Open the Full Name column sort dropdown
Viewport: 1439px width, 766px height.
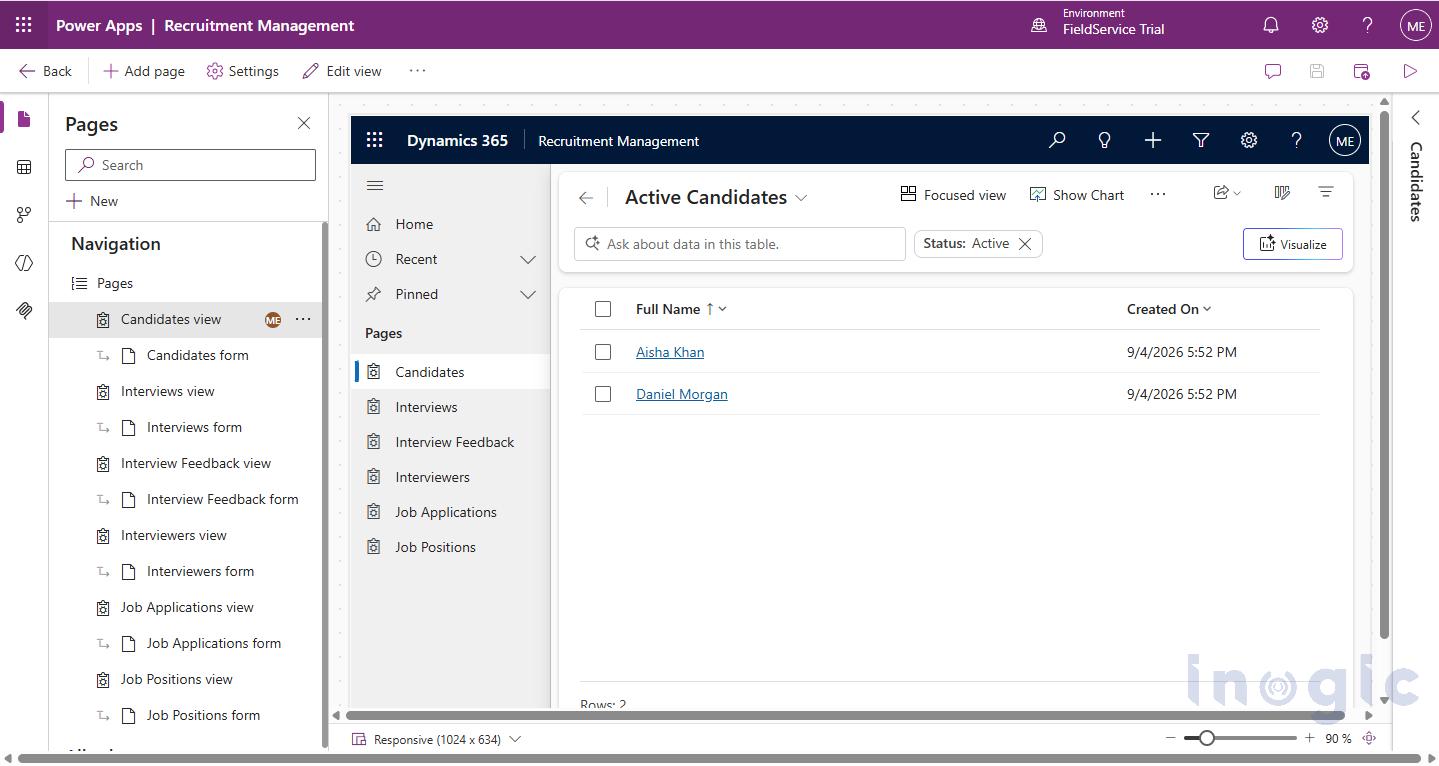pos(723,309)
